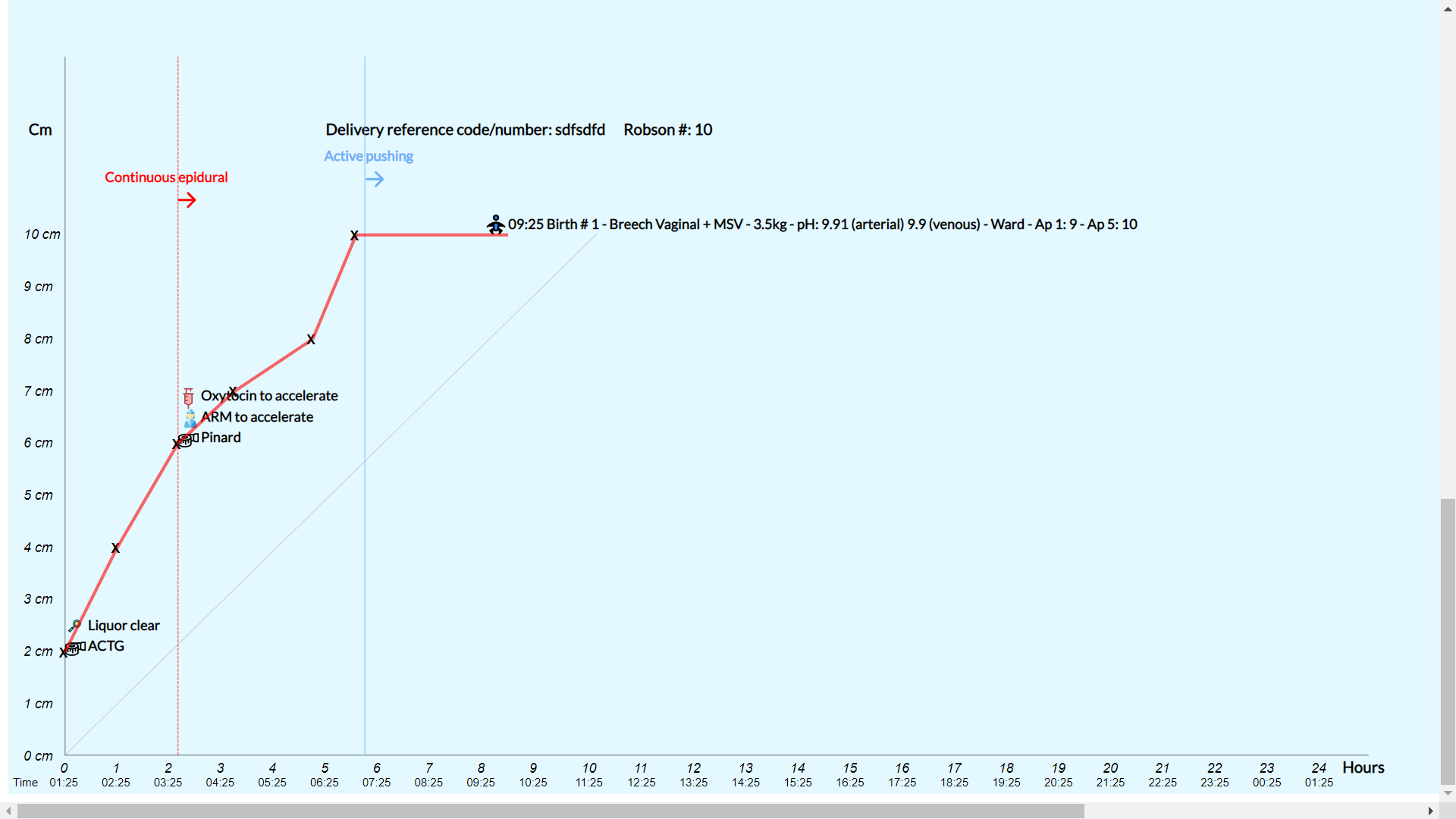The width and height of the screenshot is (1456, 819).
Task: Click the scroll-up arrow of the vertical scrollbar
Action: pyautogui.click(x=1448, y=9)
